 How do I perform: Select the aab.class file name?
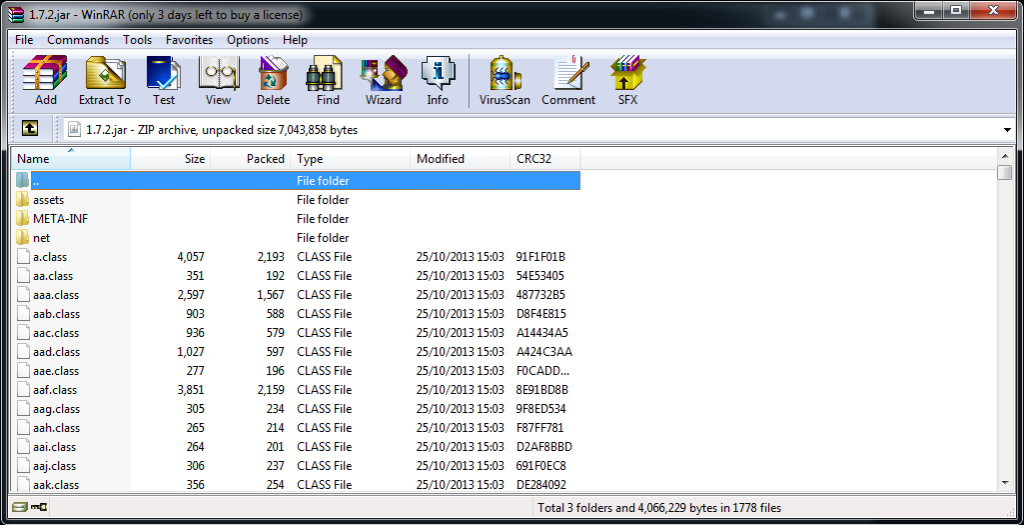point(56,313)
